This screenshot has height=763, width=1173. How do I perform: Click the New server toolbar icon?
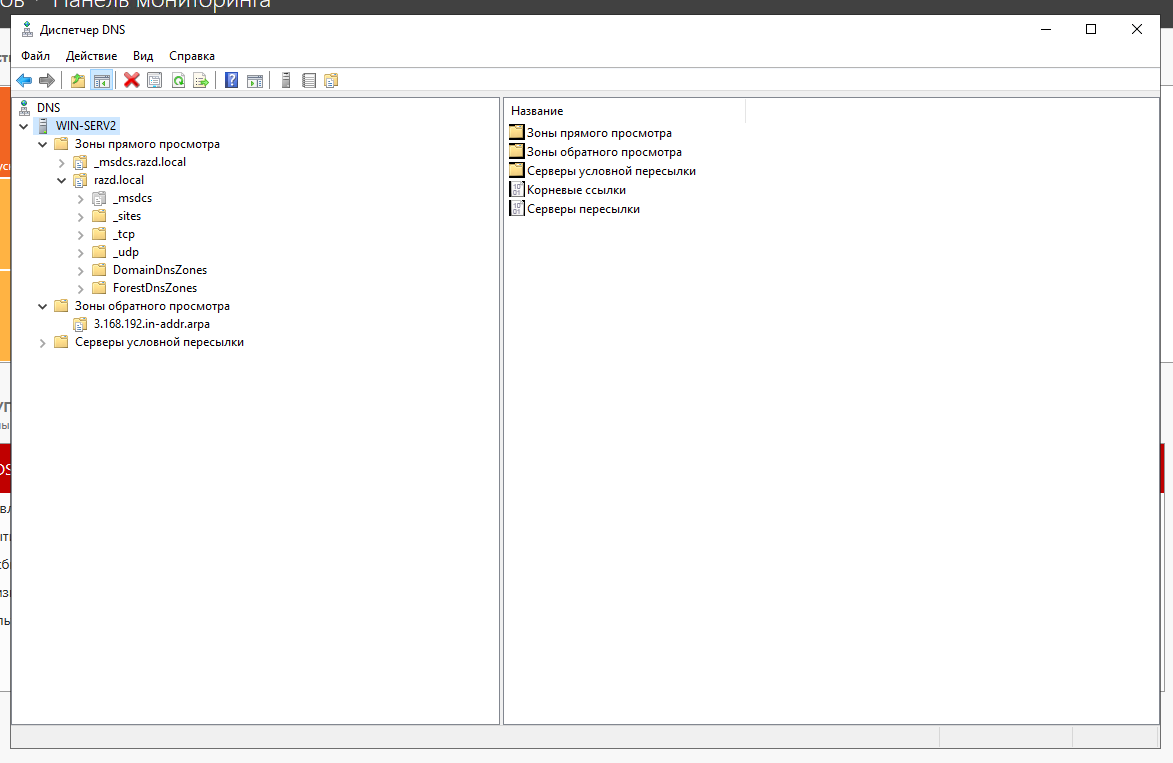pyautogui.click(x=286, y=80)
